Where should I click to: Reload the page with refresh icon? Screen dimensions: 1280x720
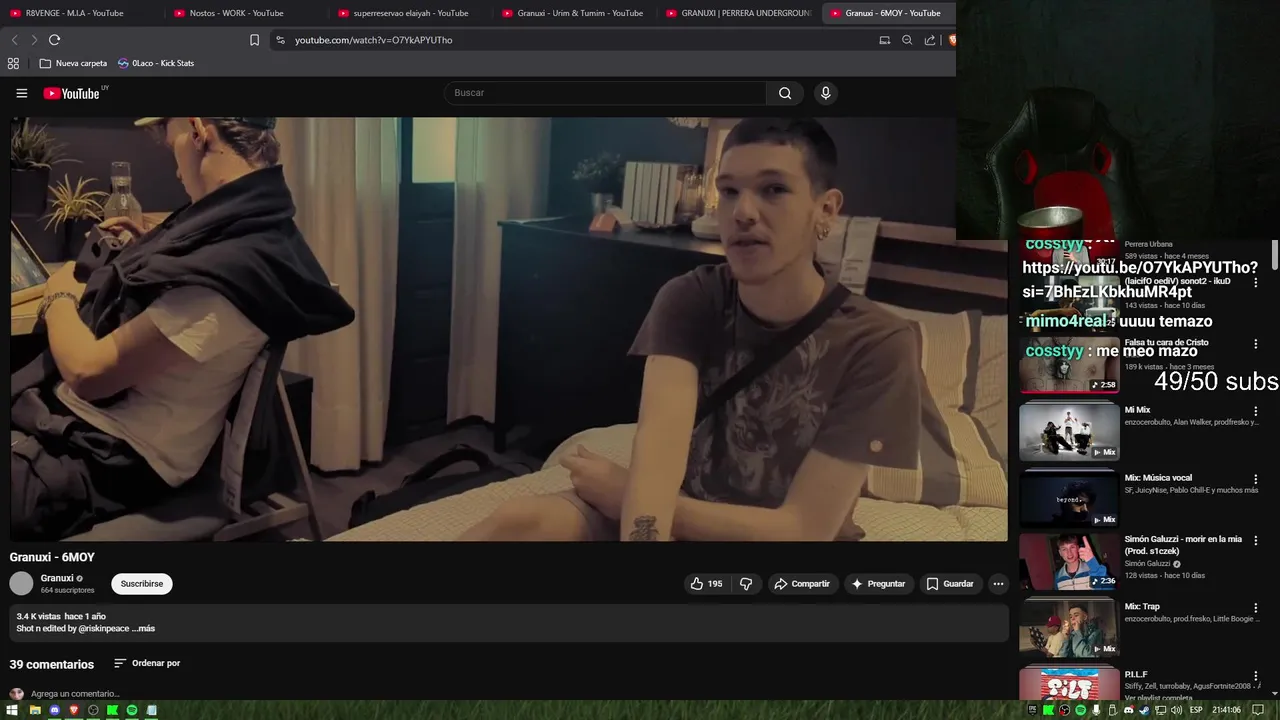coord(54,40)
